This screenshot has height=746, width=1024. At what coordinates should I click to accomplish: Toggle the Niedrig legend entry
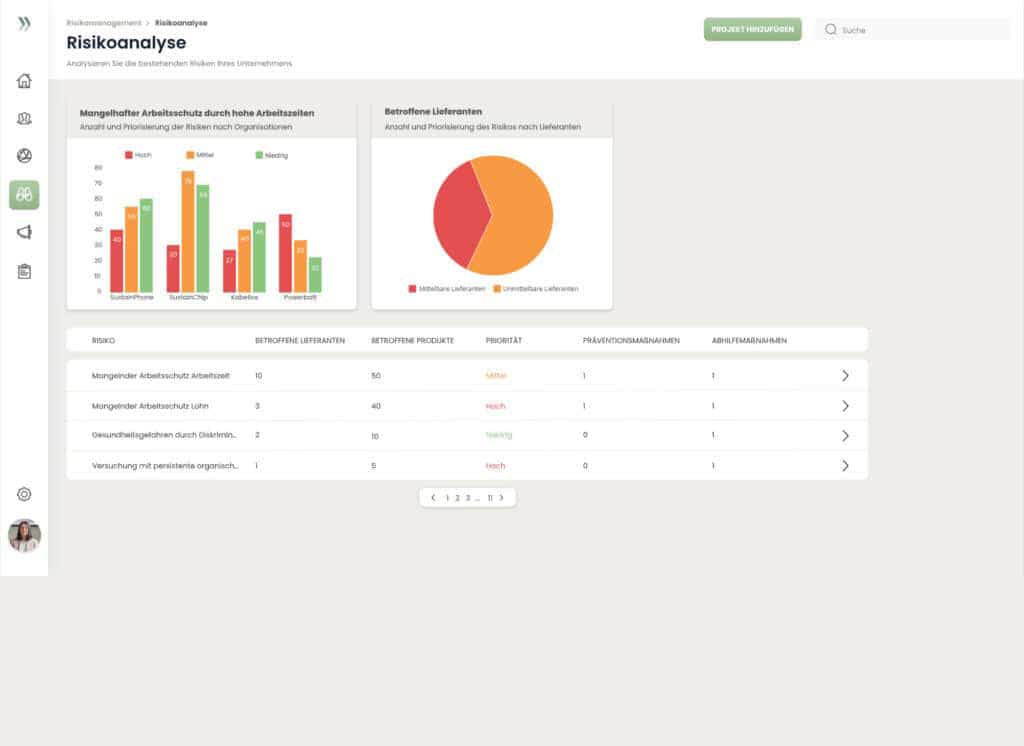271,155
